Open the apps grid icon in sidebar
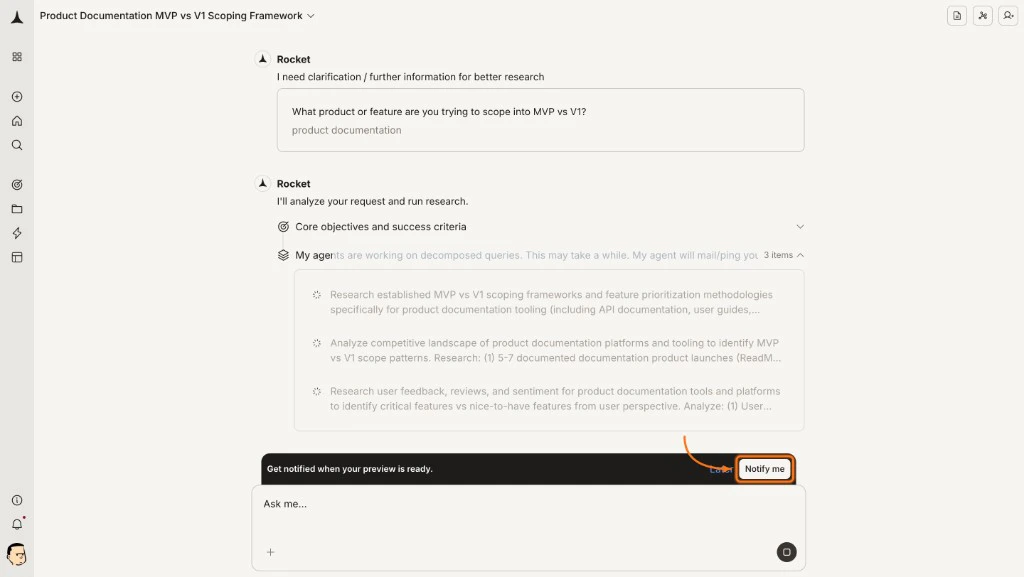This screenshot has width=1024, height=577. click(16, 57)
